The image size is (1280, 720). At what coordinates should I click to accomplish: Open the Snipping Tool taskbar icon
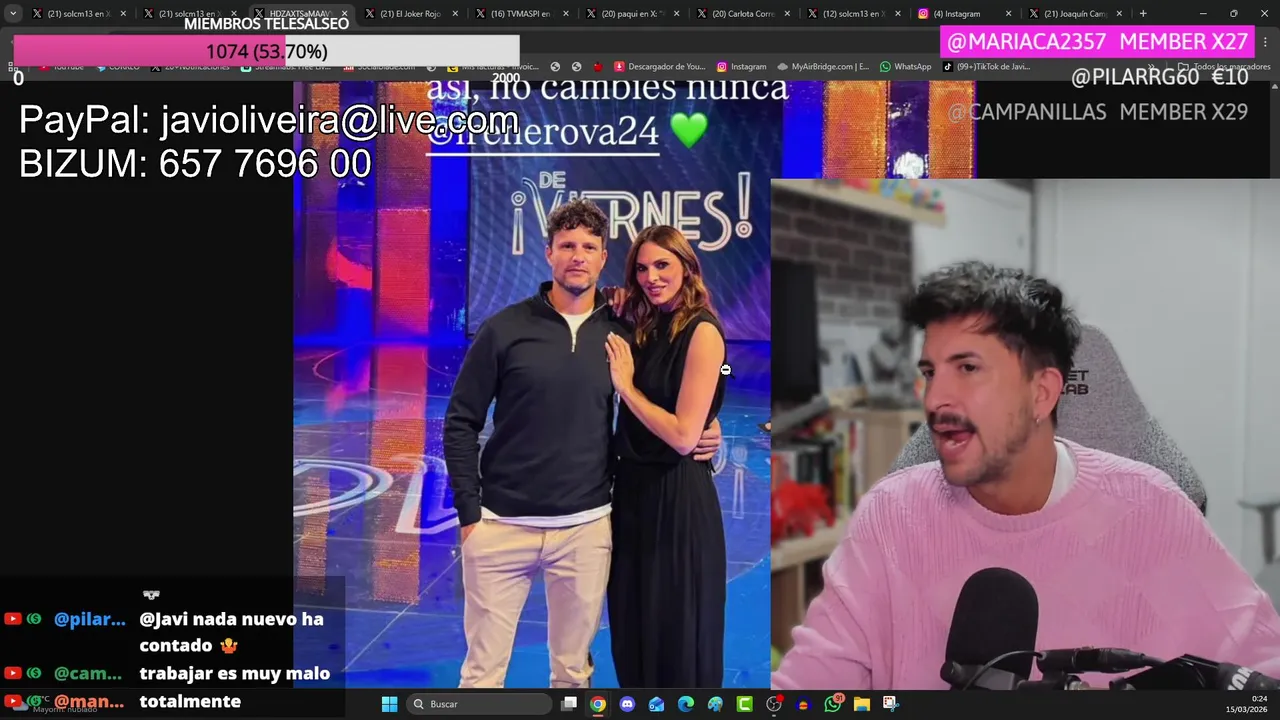tap(891, 704)
